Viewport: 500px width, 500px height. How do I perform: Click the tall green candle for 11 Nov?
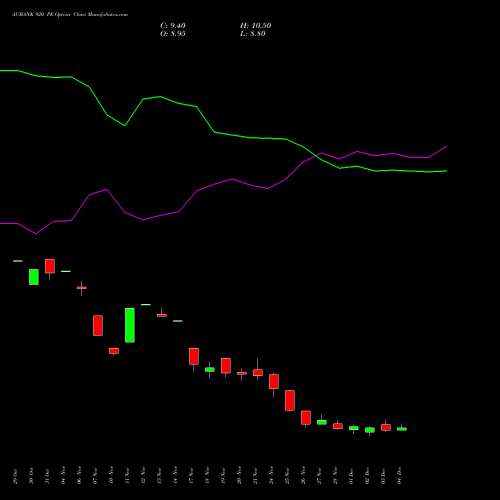point(130,325)
